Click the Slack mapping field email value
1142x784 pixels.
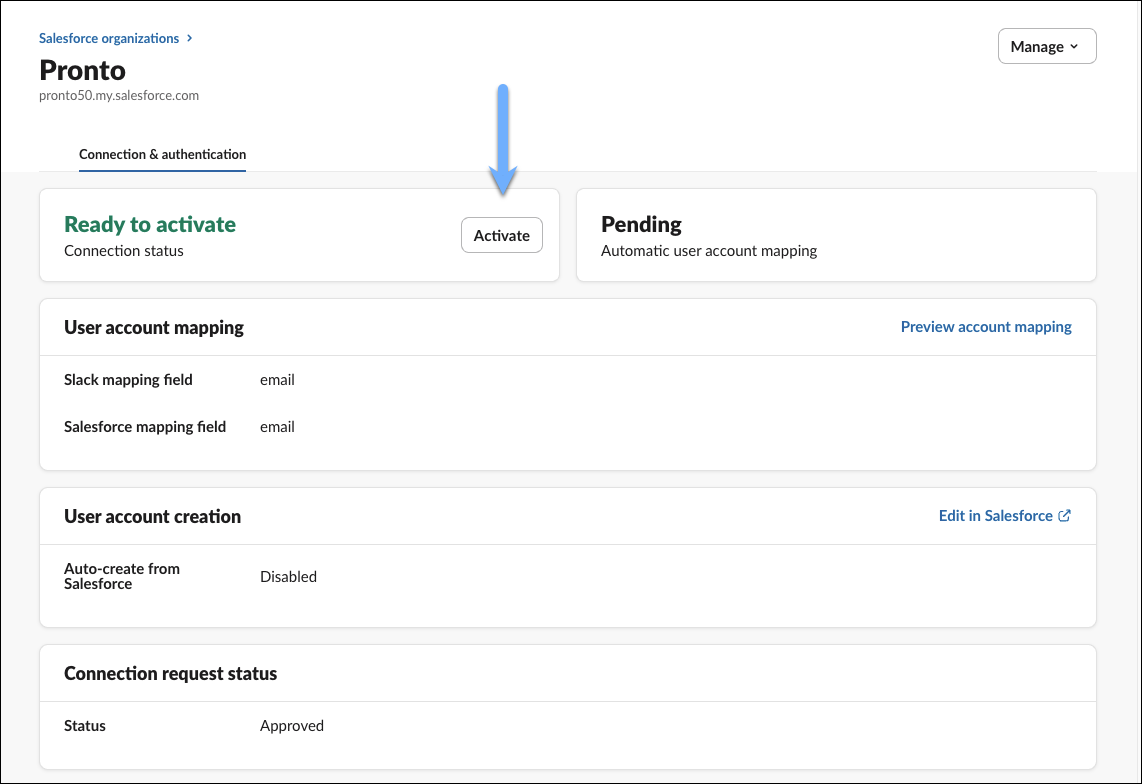coord(277,379)
